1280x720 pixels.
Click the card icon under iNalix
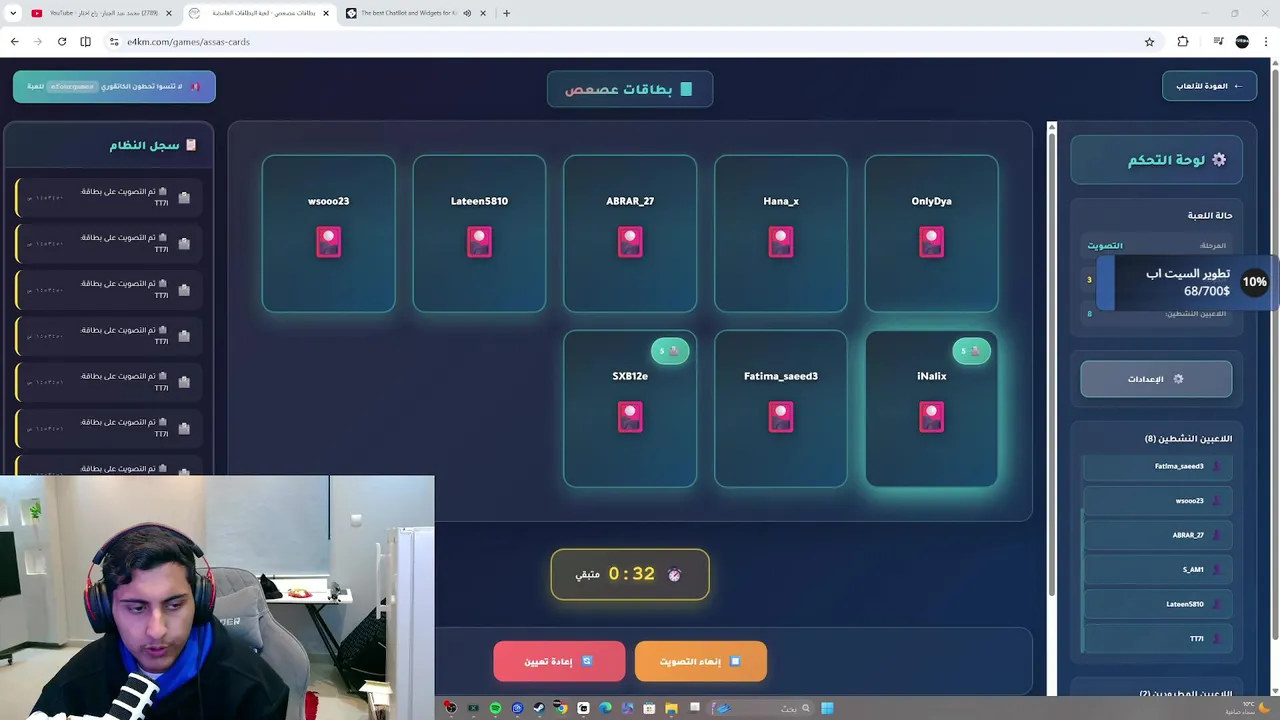pos(931,417)
